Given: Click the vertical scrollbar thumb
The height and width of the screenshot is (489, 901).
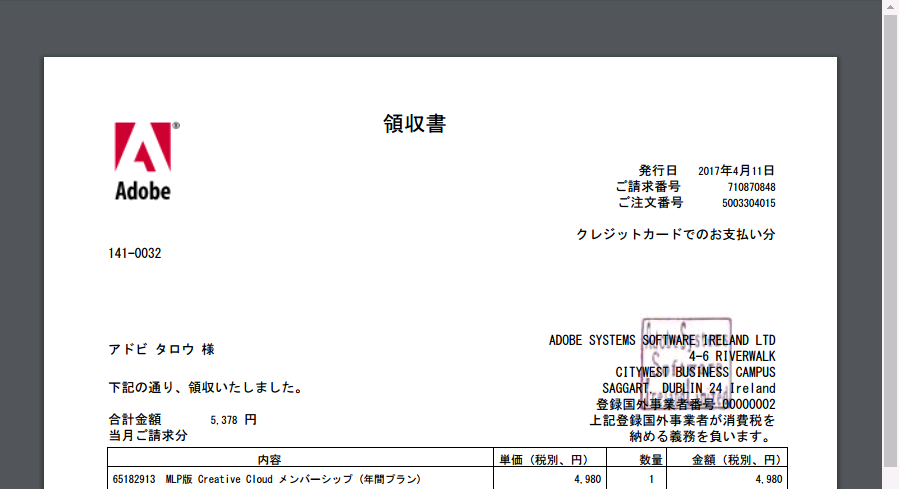Looking at the screenshot, I should pos(891,241).
